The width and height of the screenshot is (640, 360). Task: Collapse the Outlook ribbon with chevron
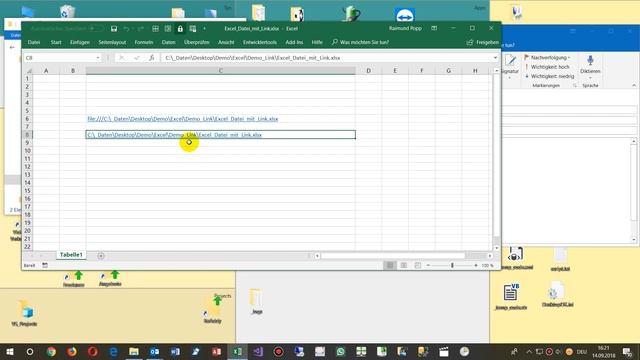(x=634, y=85)
